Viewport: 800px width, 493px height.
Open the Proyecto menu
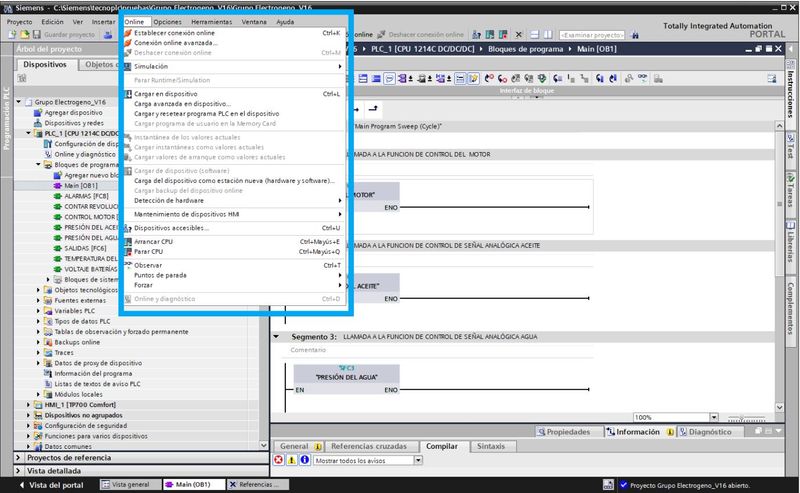[19, 22]
